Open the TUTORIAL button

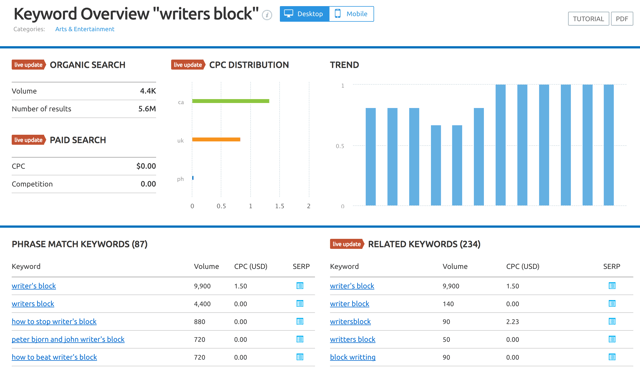(x=588, y=19)
